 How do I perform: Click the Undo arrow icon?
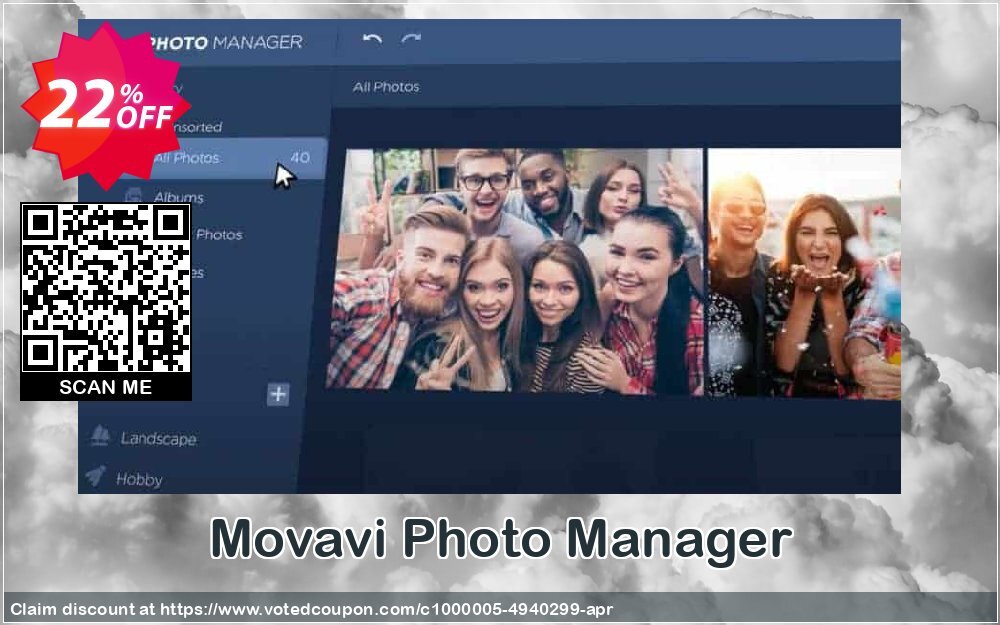pyautogui.click(x=372, y=40)
